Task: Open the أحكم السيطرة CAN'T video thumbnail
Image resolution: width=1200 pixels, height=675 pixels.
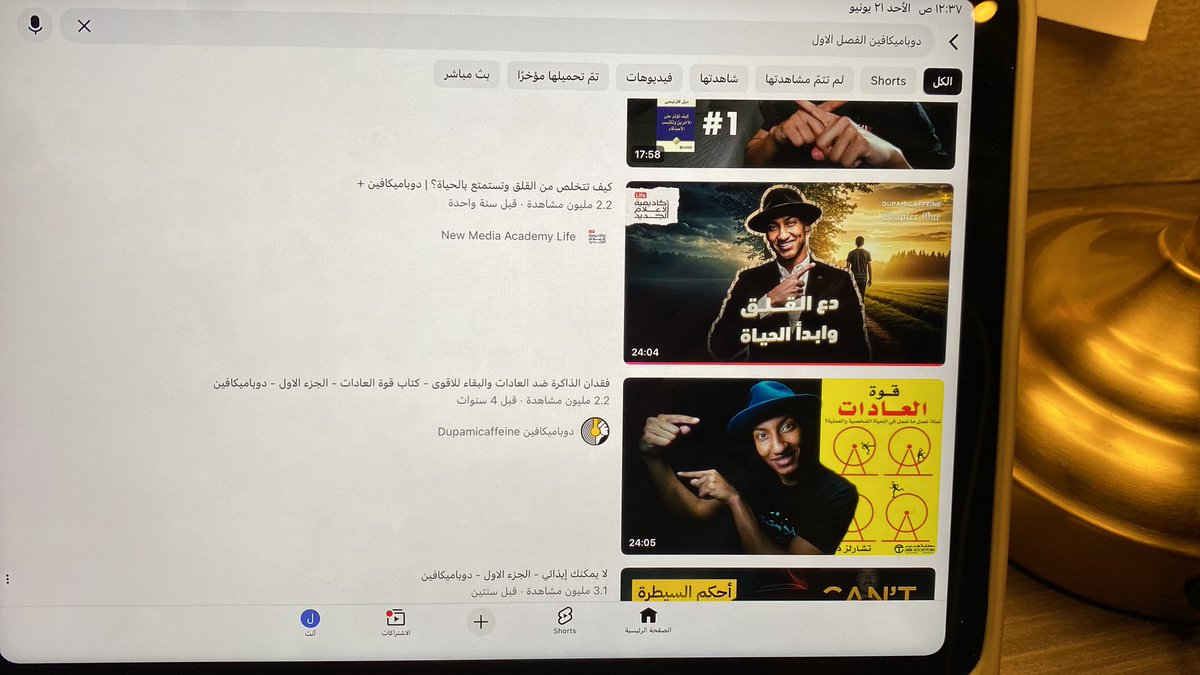Action: [x=778, y=585]
